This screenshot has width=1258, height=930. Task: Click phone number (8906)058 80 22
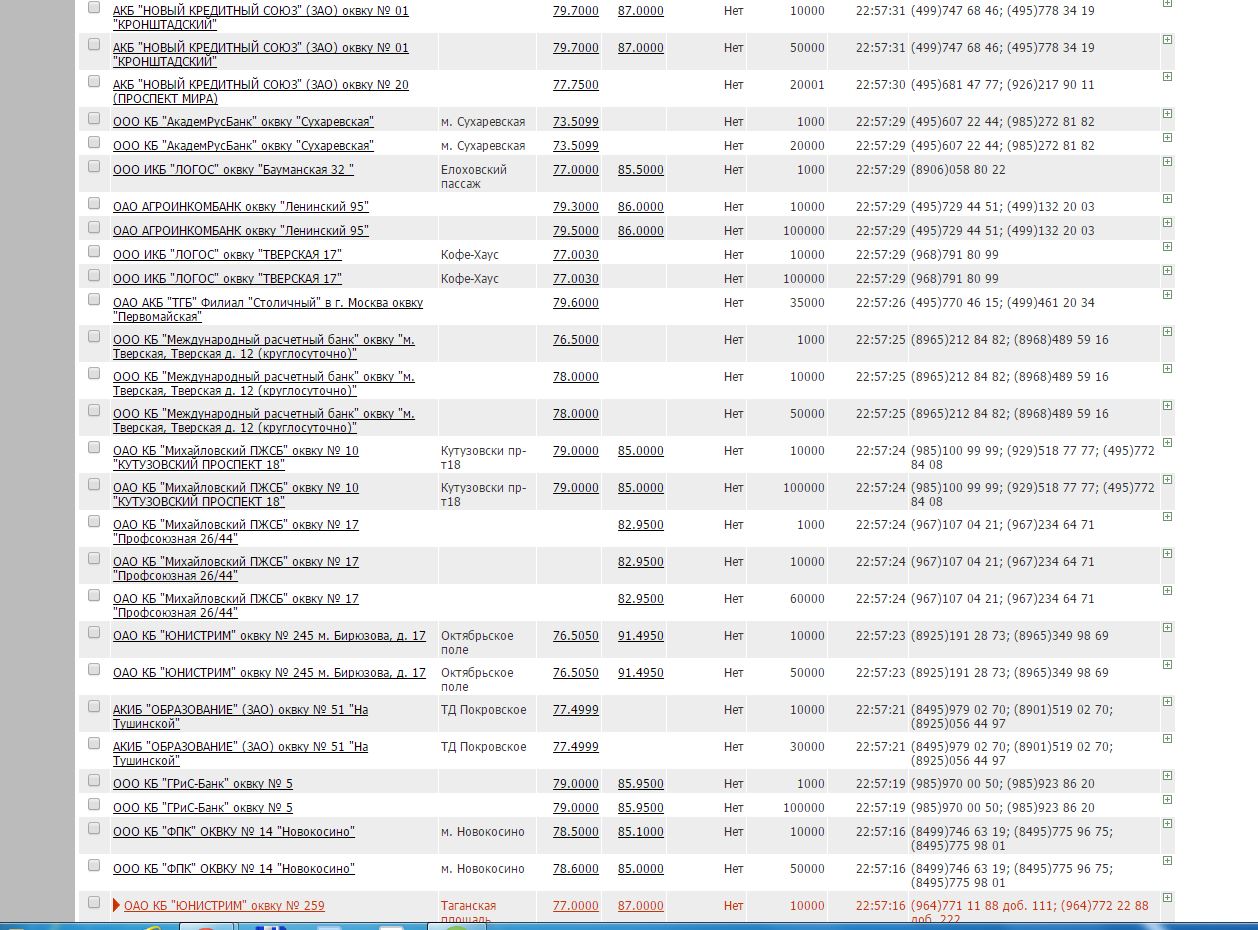tap(958, 170)
